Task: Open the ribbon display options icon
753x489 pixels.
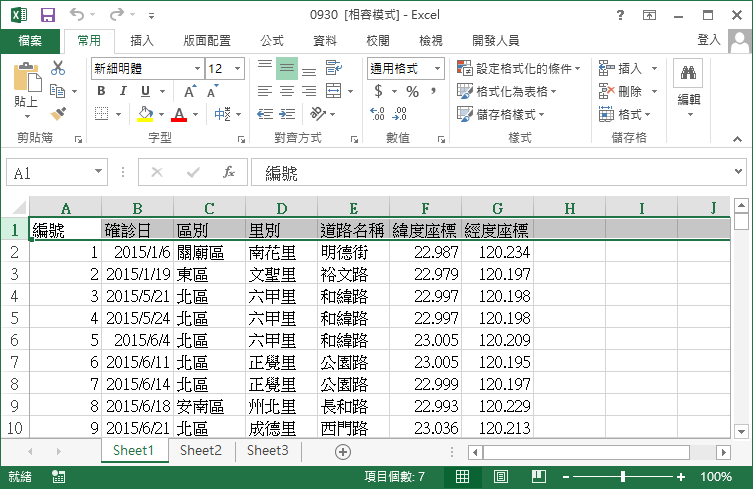Action: coord(649,15)
